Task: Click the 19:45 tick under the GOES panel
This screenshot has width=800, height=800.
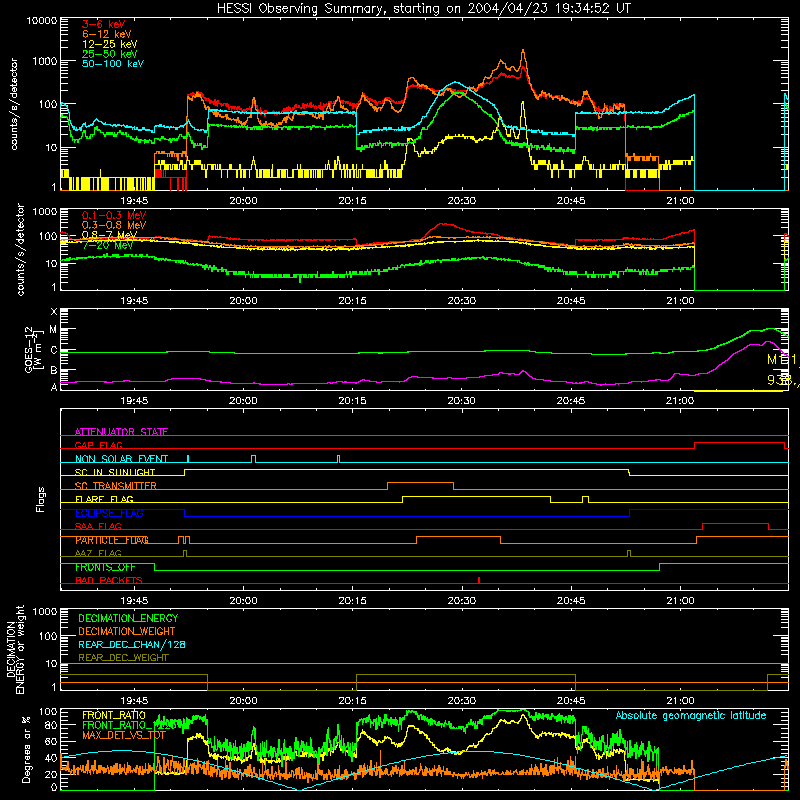Action: pos(134,401)
